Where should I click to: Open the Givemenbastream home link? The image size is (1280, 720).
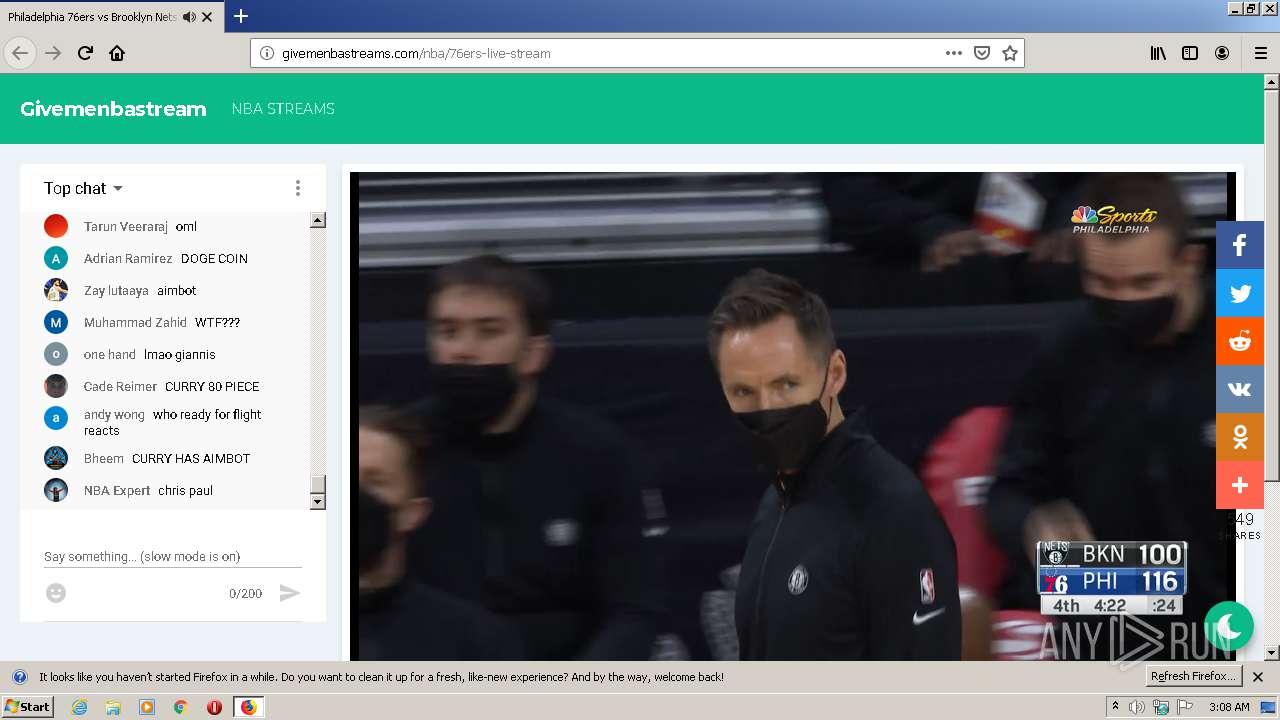(113, 109)
